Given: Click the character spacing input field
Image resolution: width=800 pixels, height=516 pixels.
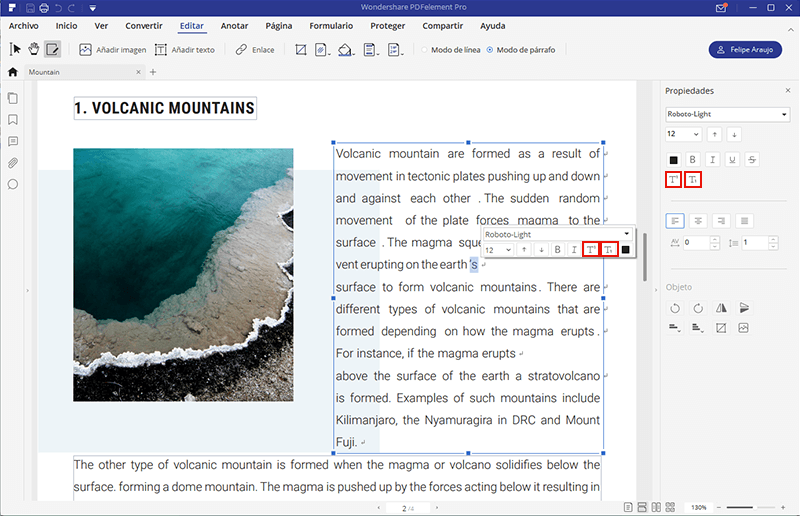Looking at the screenshot, I should (x=696, y=242).
